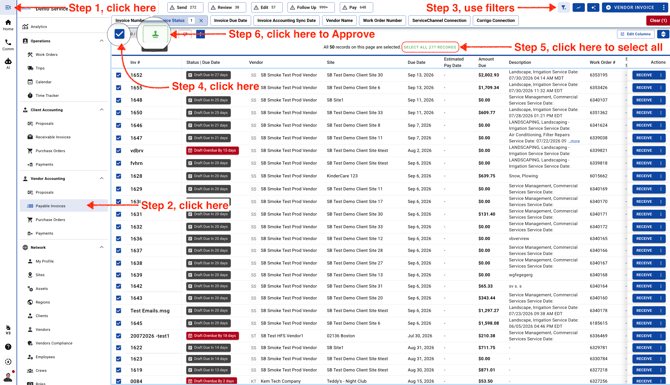Image resolution: width=670 pixels, height=385 pixels.
Task: Click the Vendor Invoice button
Action: point(631,7)
